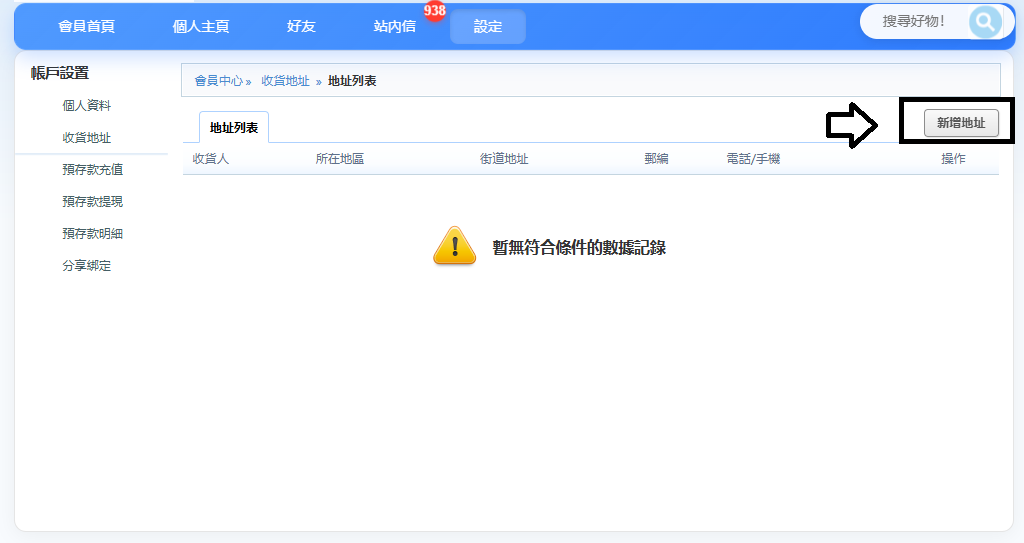The height and width of the screenshot is (543, 1024).
Task: Click the 會員中心 breadcrumb link
Action: 218,81
